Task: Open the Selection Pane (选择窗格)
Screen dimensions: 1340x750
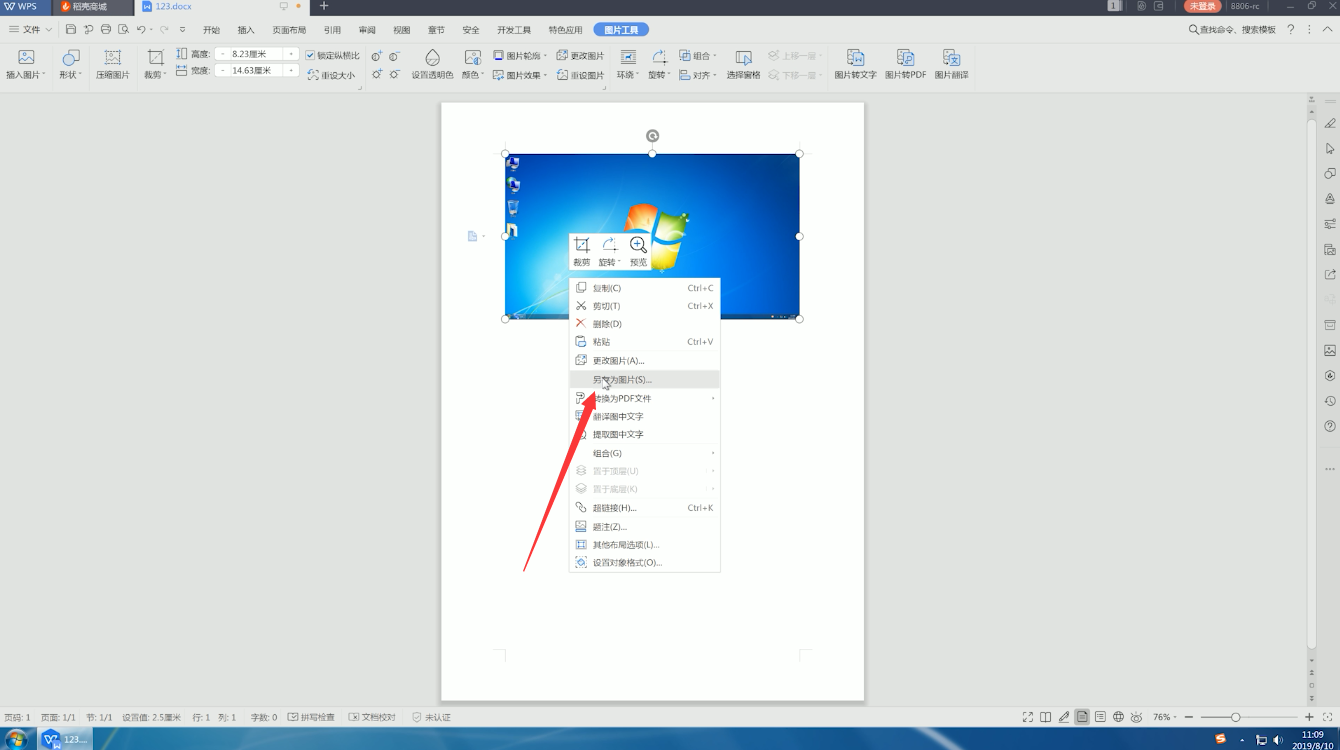Action: [x=743, y=65]
